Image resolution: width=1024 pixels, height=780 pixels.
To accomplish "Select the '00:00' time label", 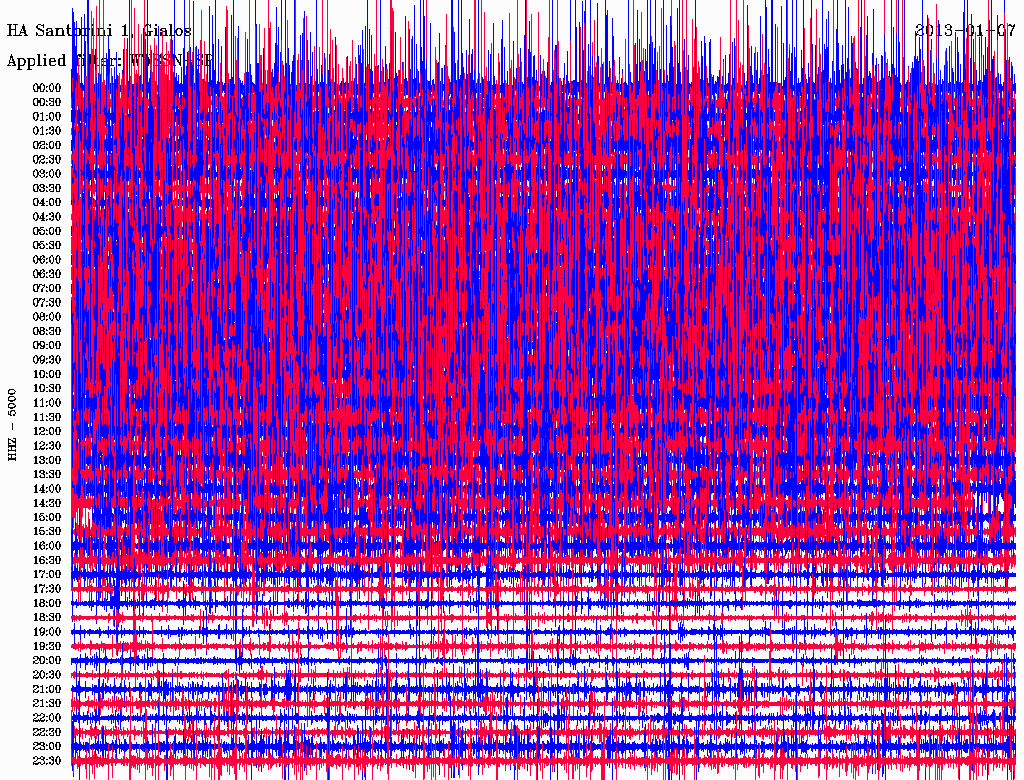I will [x=47, y=88].
